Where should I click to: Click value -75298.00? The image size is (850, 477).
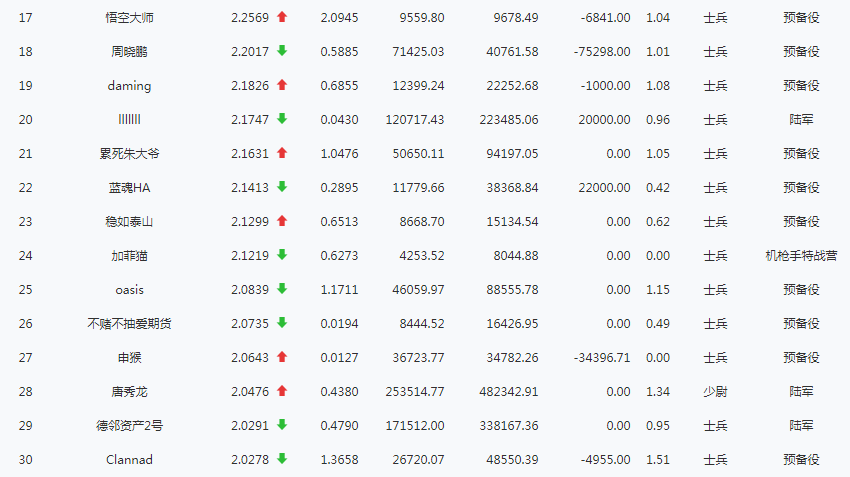[x=602, y=52]
